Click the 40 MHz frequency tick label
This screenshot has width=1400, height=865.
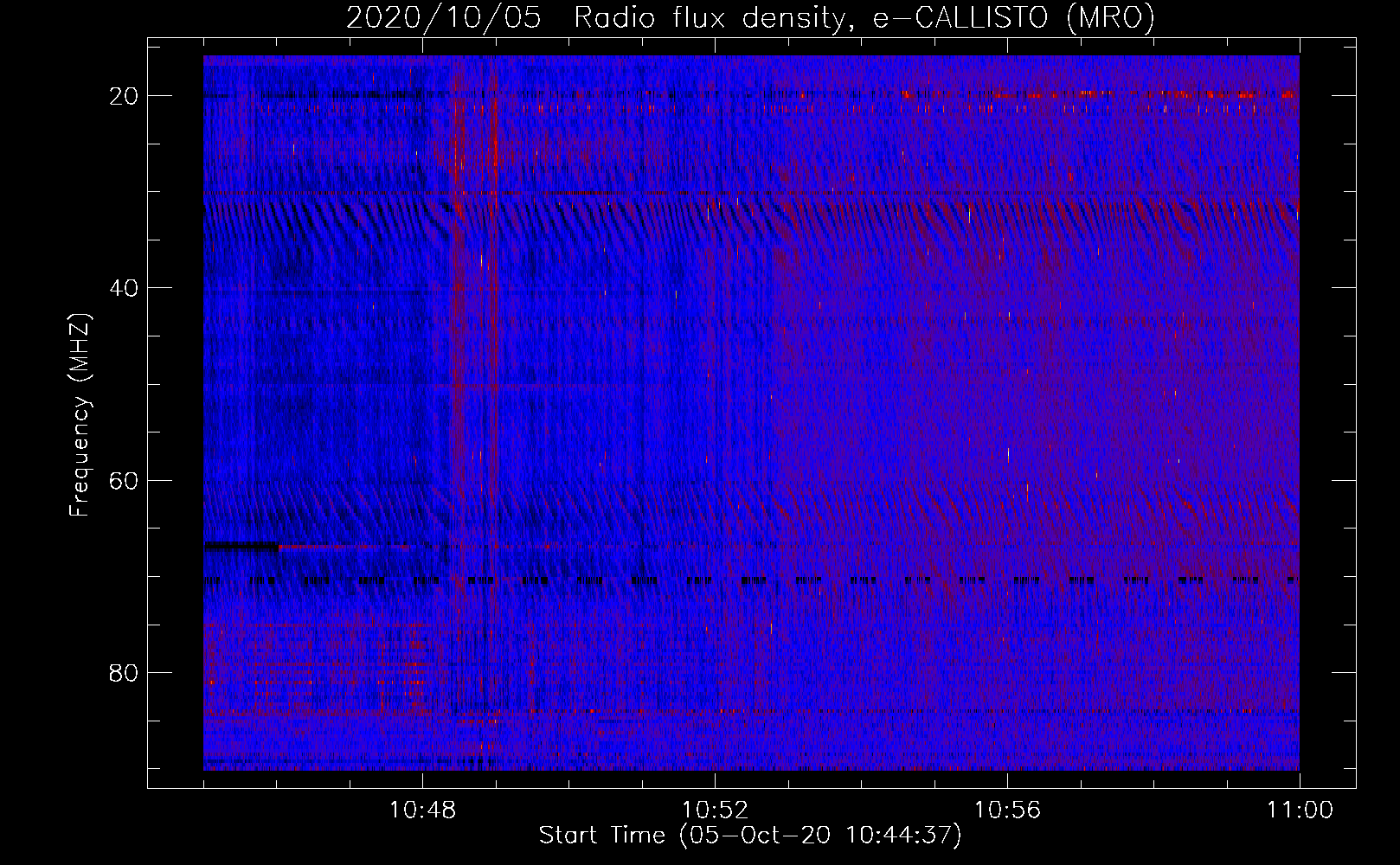click(124, 288)
